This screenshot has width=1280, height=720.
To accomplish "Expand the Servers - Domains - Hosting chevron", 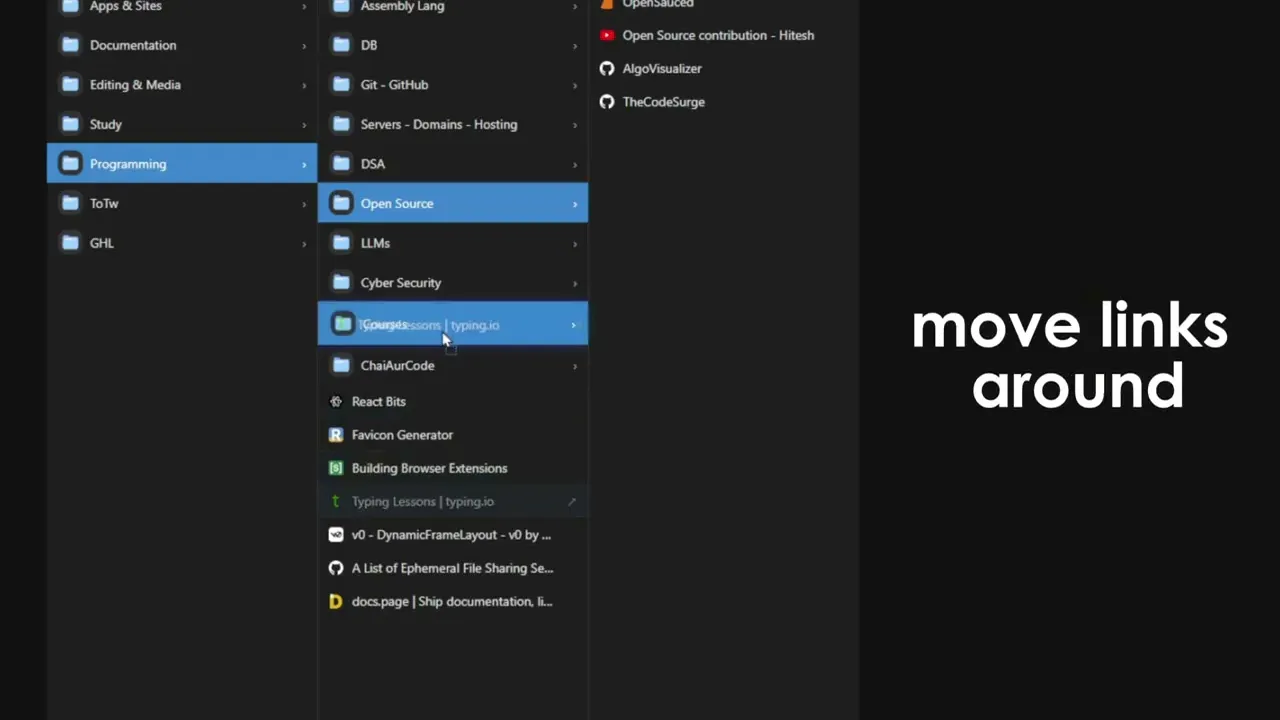I will click(x=575, y=125).
